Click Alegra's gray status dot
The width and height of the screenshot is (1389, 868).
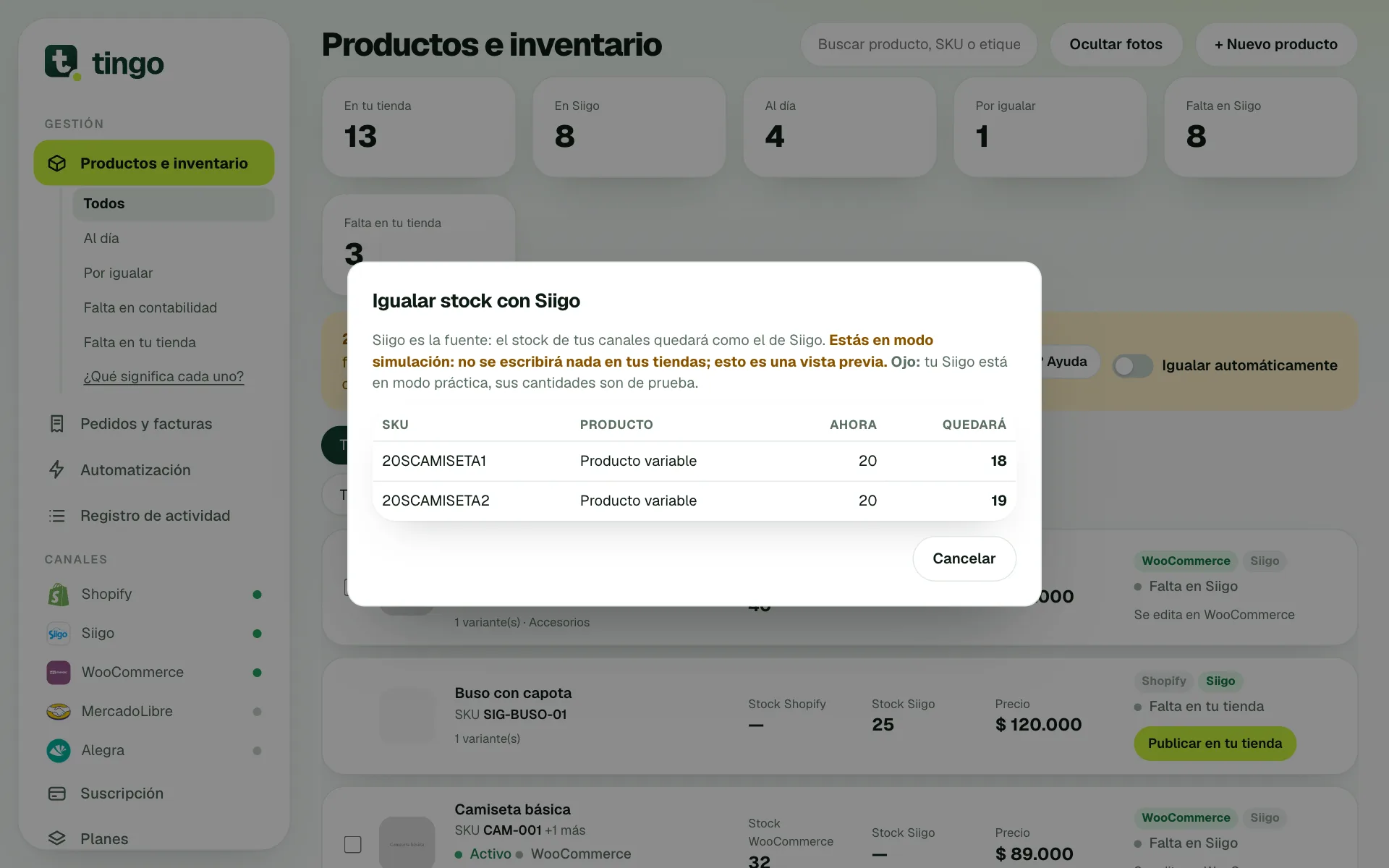(x=257, y=751)
